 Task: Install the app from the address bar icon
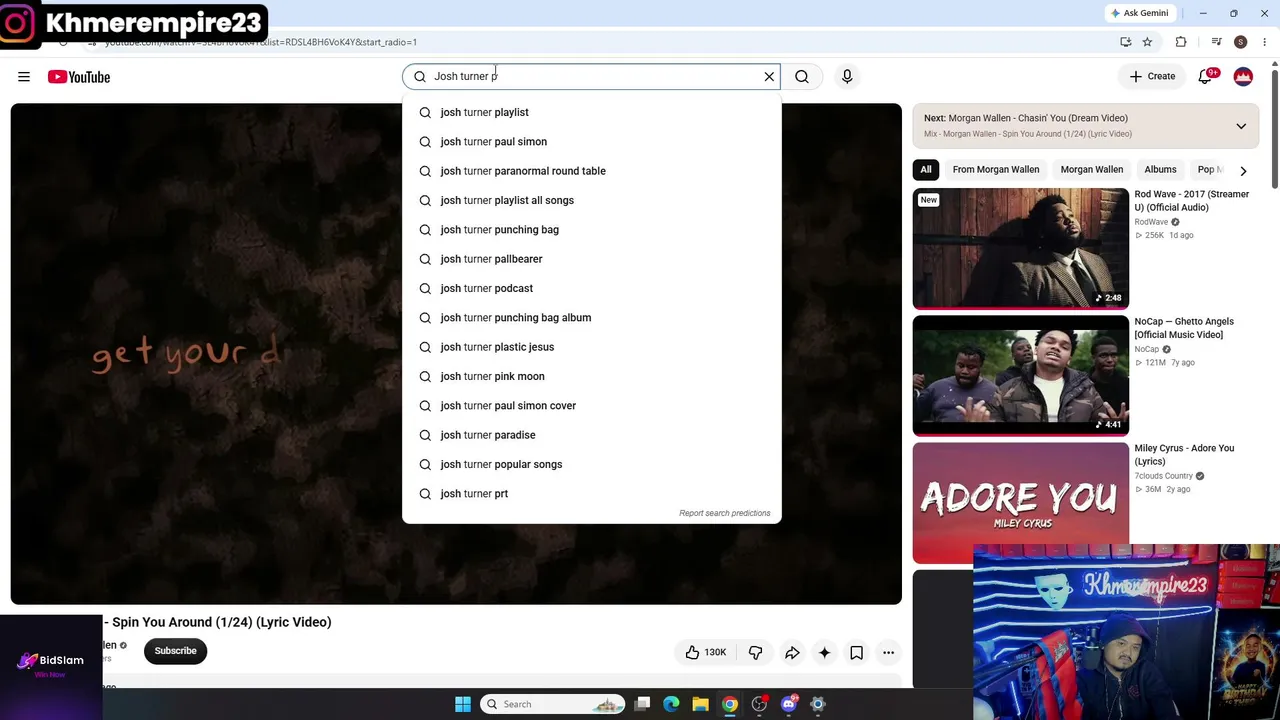(1125, 42)
